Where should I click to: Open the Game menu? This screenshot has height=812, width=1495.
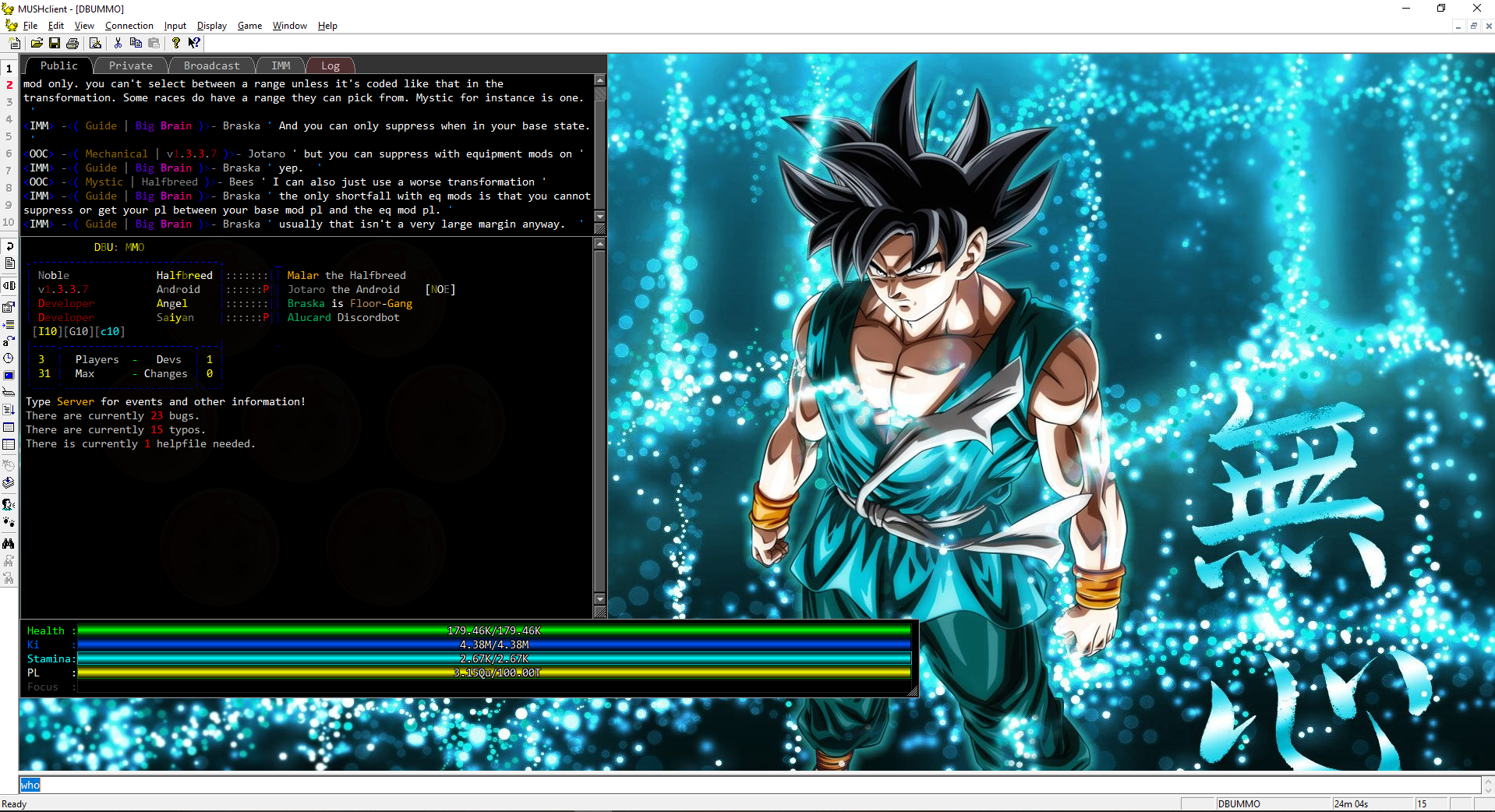point(249,26)
